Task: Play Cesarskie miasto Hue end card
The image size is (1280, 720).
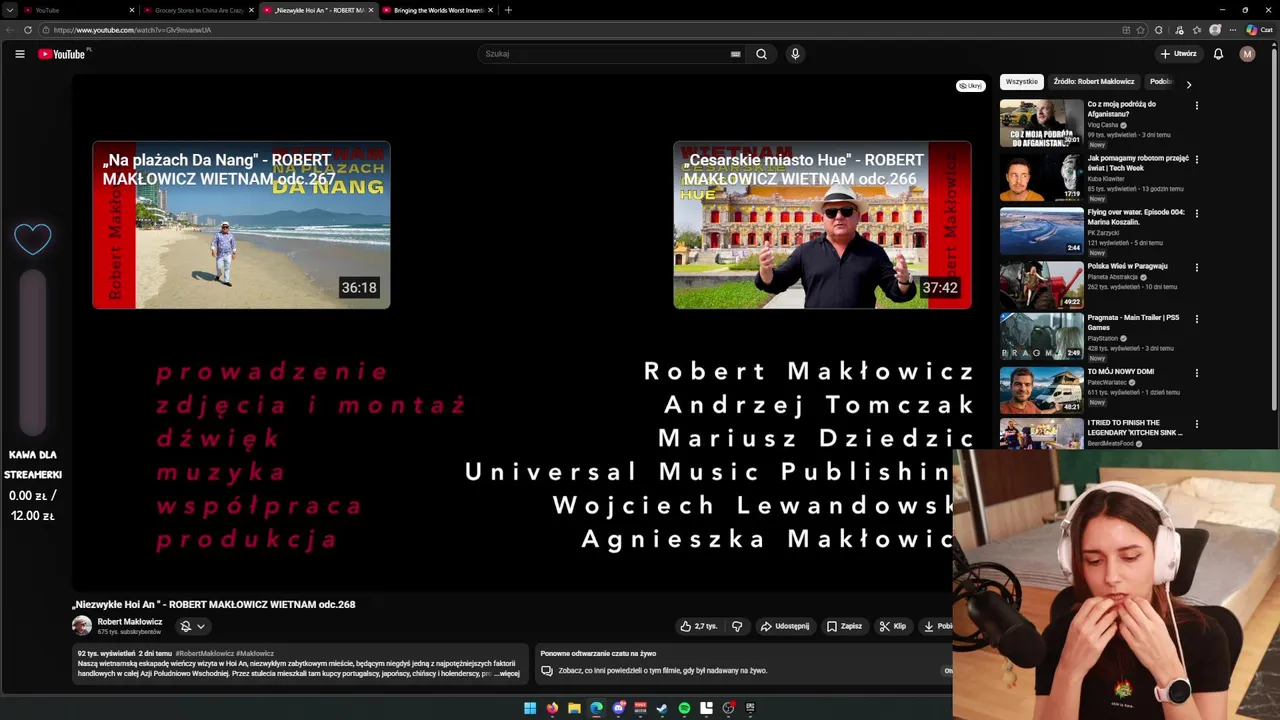Action: pos(822,225)
